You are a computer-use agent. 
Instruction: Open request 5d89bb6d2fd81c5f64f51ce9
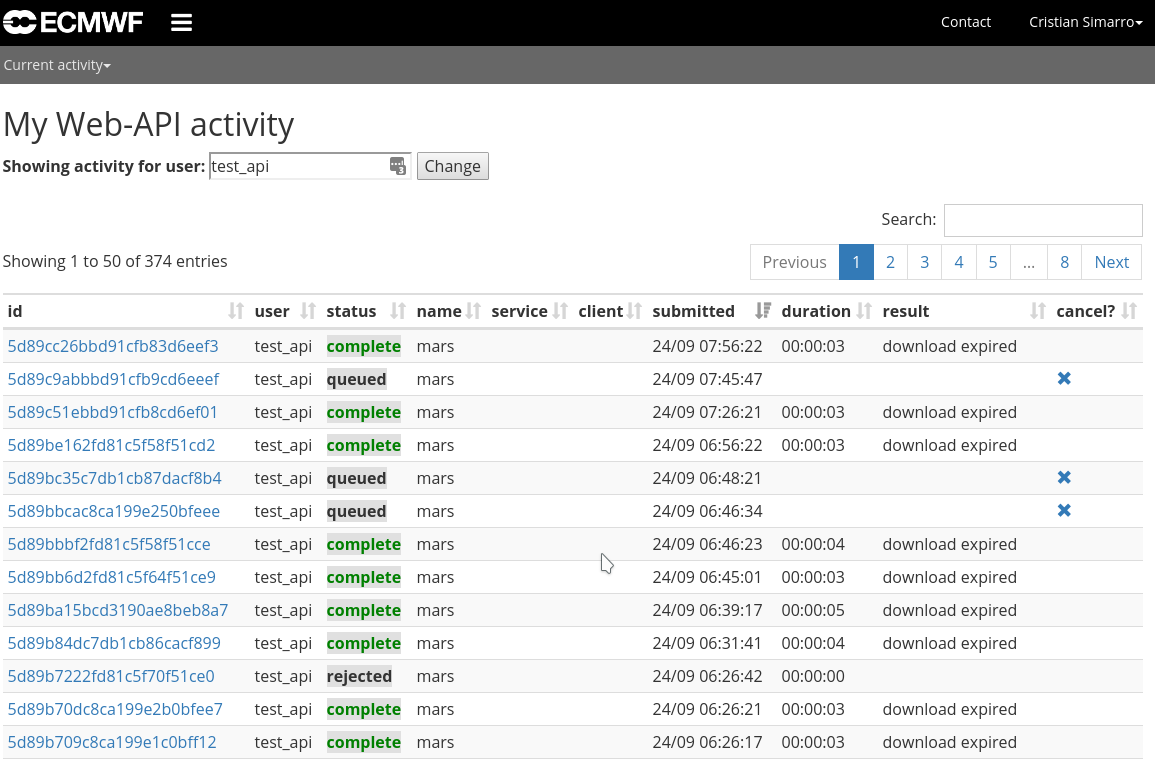[x=111, y=577]
